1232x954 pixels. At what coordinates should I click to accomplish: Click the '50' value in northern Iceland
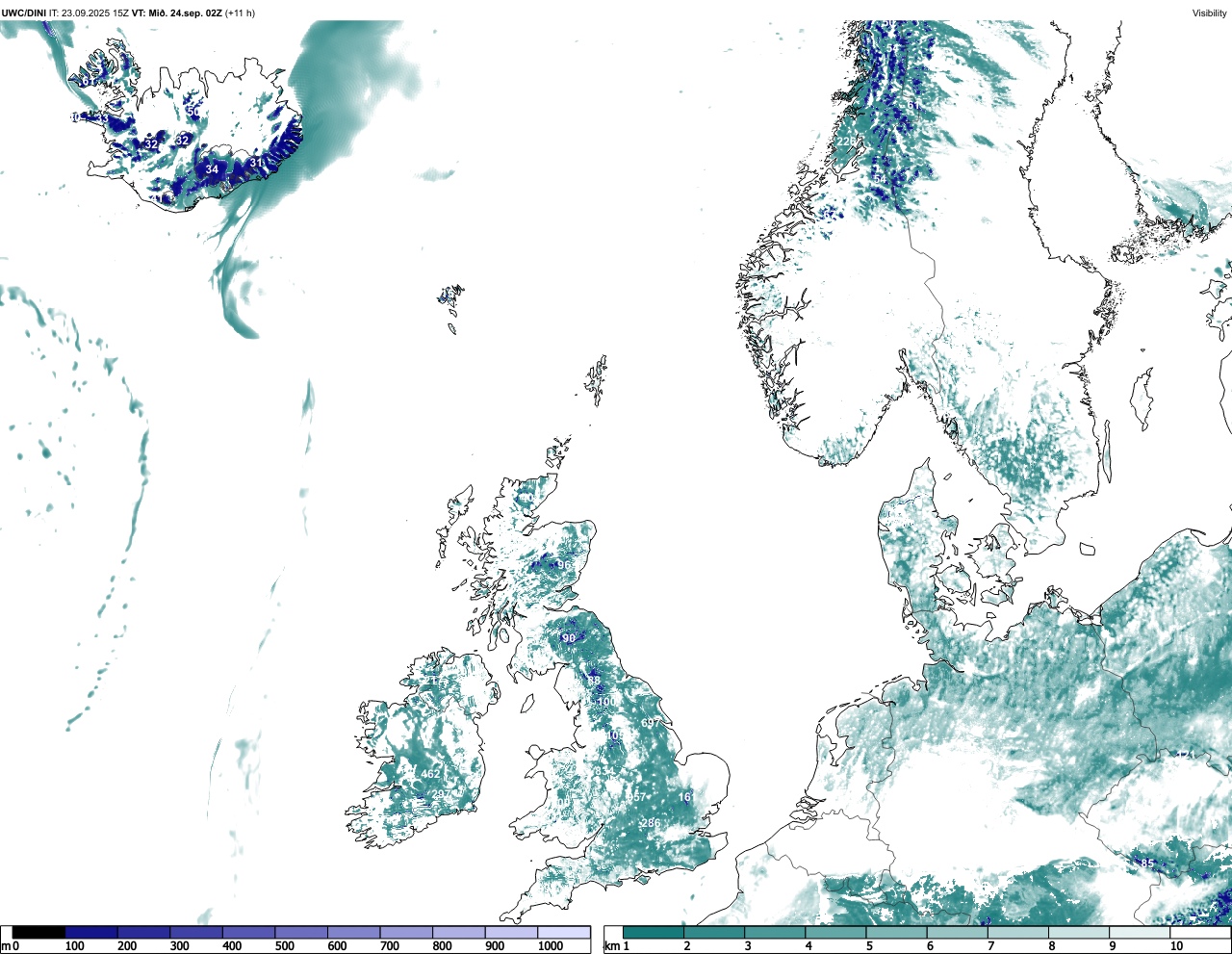tap(193, 112)
